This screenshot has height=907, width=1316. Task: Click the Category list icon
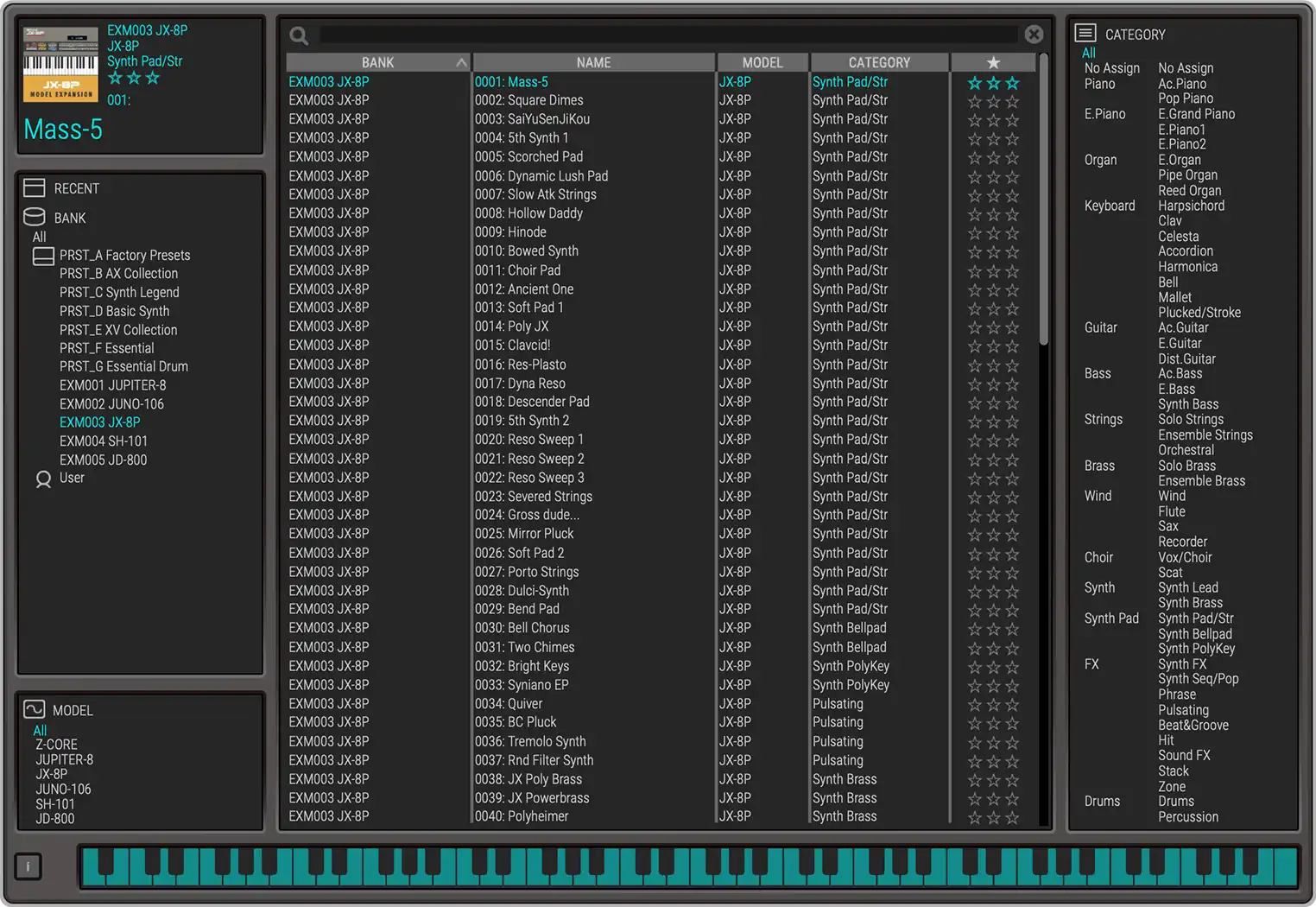point(1085,34)
